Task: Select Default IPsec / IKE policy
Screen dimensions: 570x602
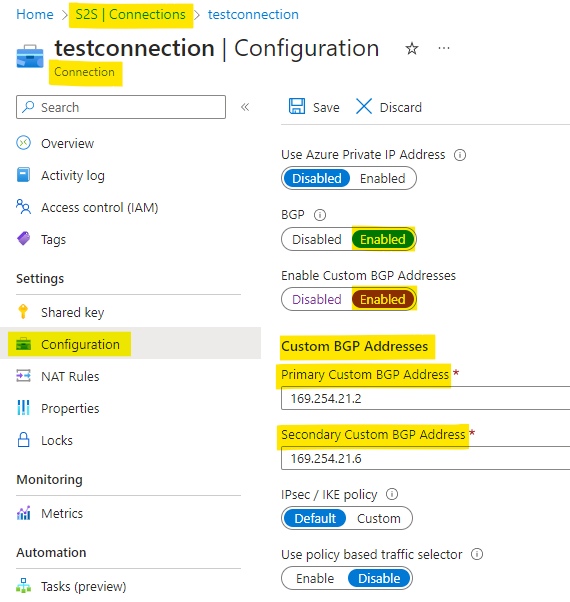Action: click(x=315, y=518)
